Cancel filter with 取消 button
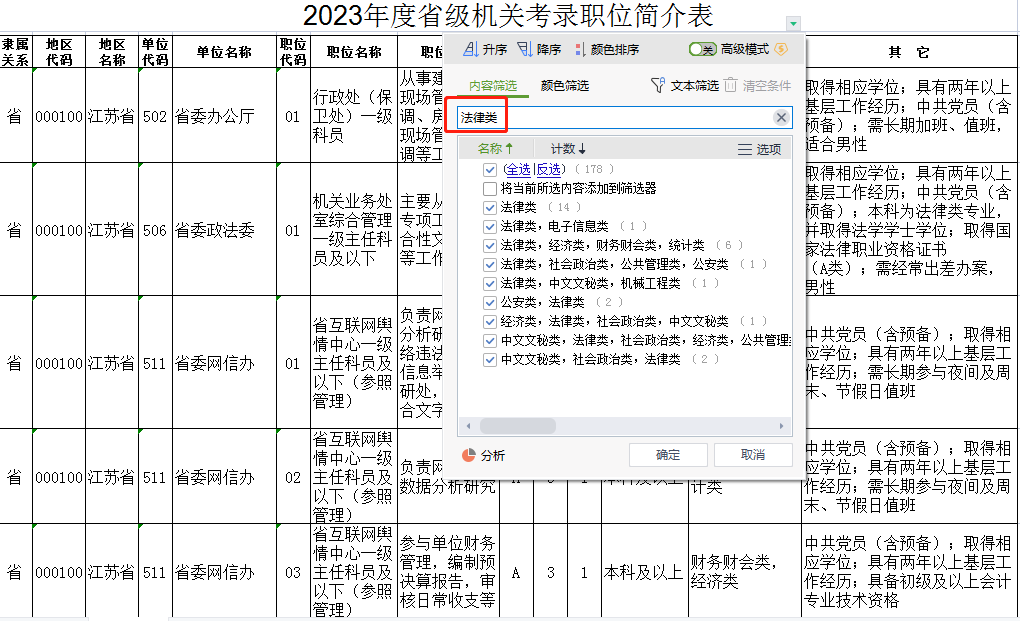This screenshot has height=621, width=1020. (753, 455)
